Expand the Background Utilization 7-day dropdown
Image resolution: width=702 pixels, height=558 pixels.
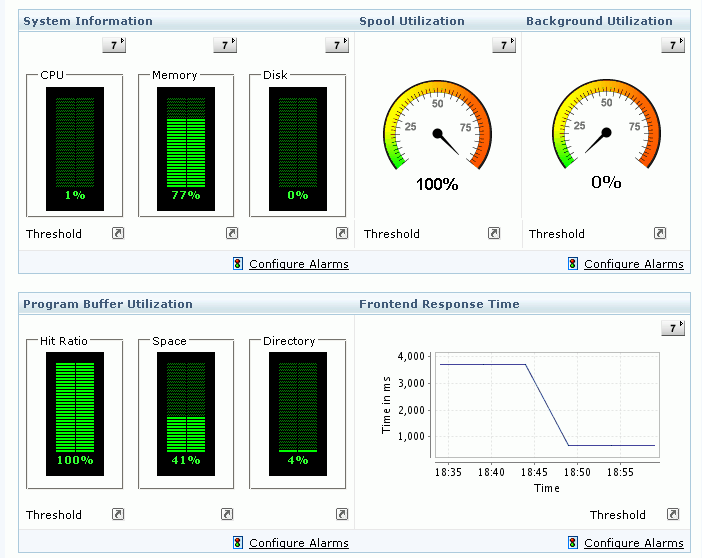click(673, 45)
